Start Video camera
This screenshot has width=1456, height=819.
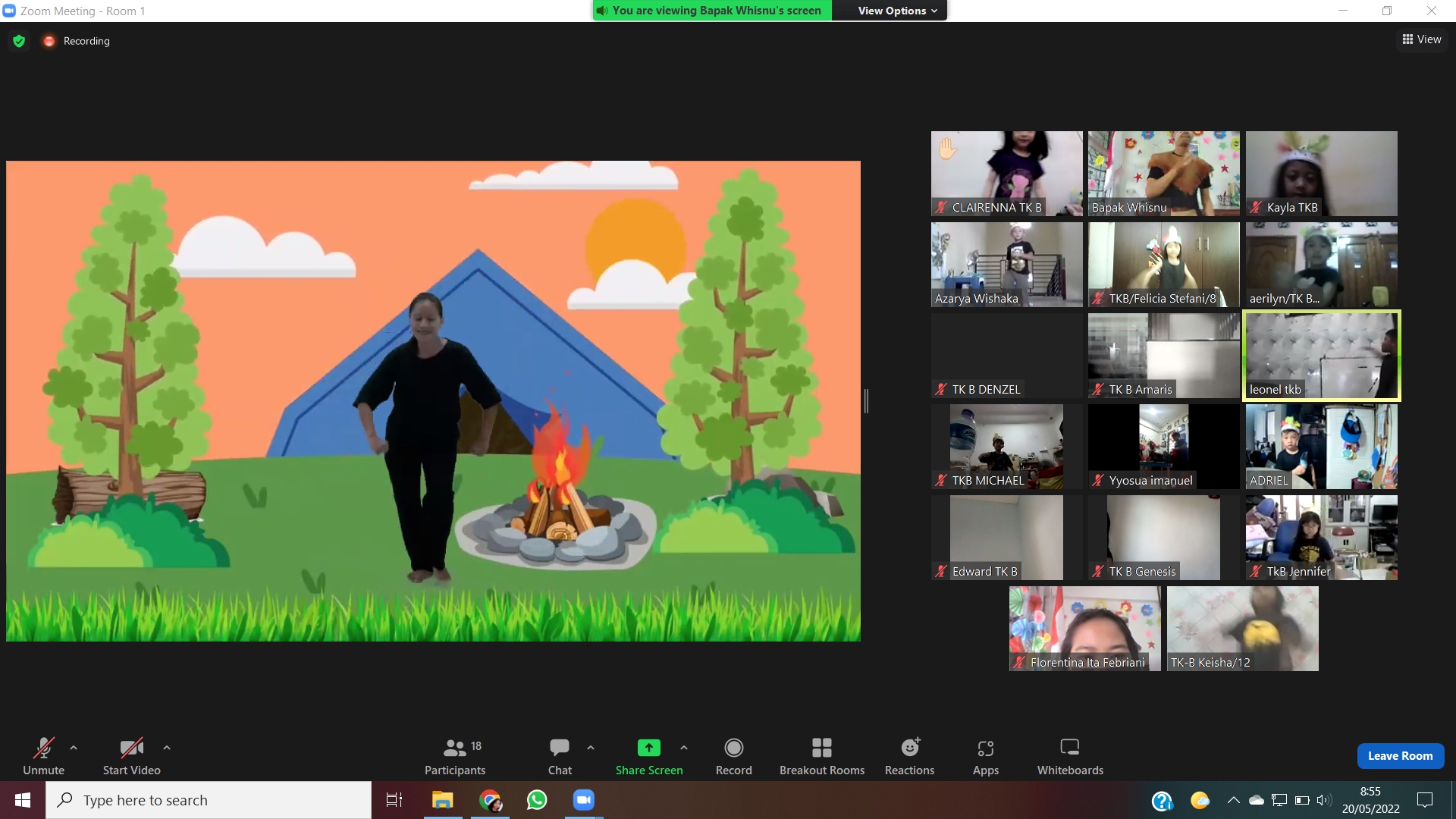(131, 756)
